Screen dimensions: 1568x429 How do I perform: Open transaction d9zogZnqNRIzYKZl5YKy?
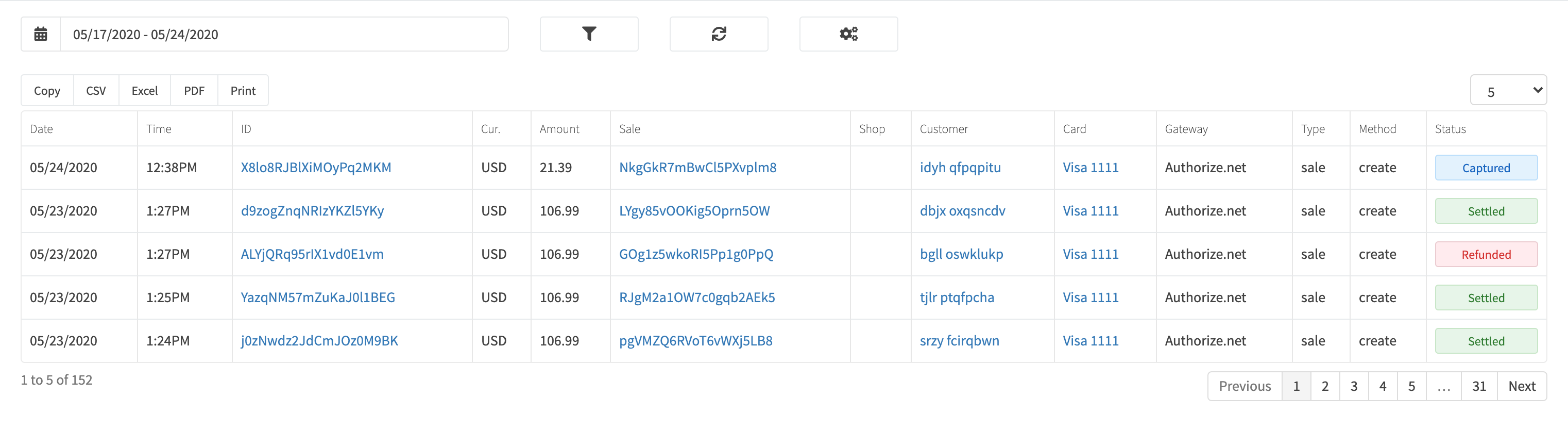(312, 211)
